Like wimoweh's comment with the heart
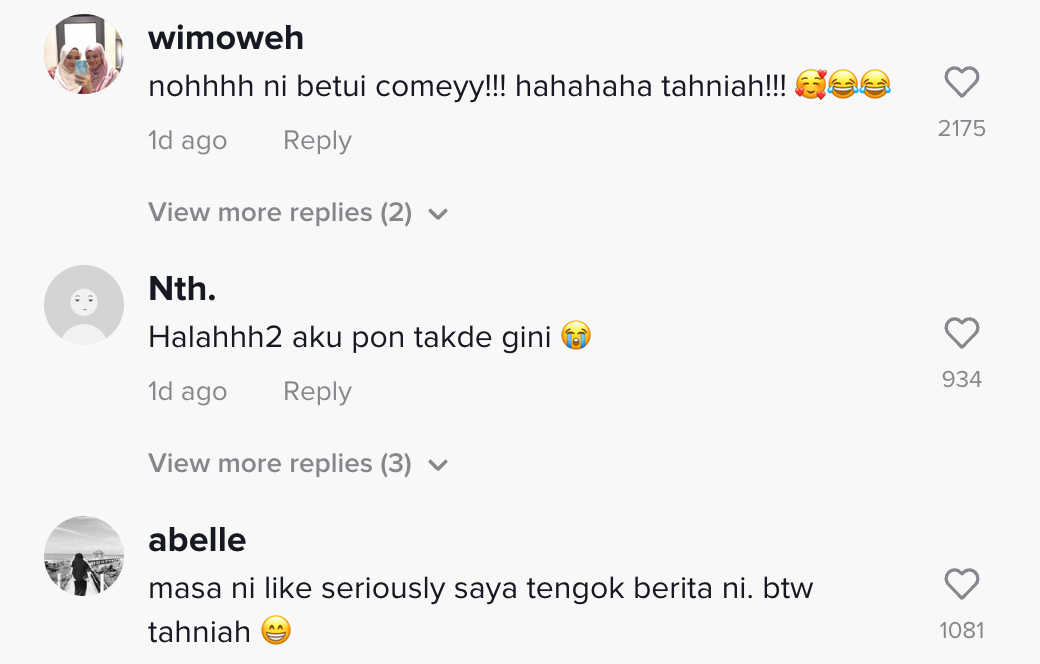This screenshot has height=664, width=1040. (x=961, y=83)
